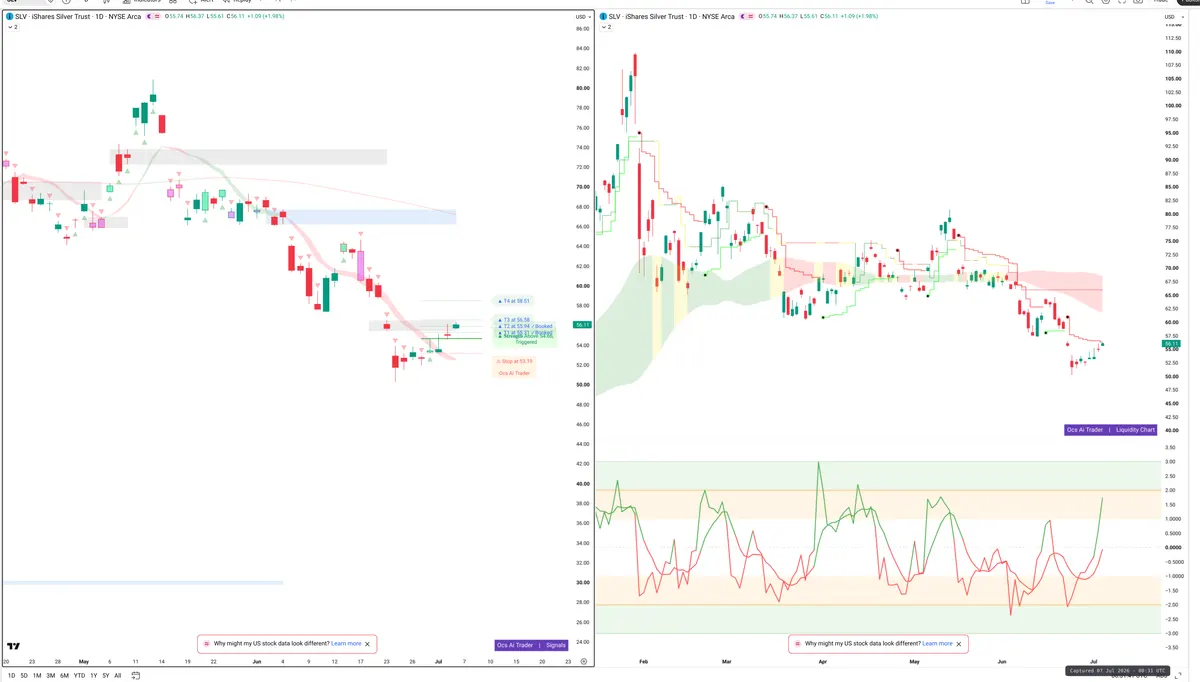Image resolution: width=1200 pixels, height=682 pixels.
Task: Click the TradingView logo on left chart
Action: tap(14, 648)
